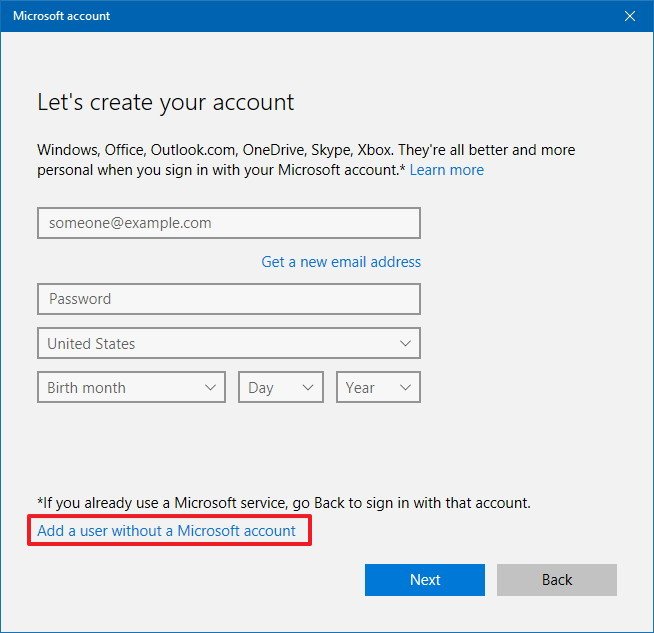Image resolution: width=654 pixels, height=633 pixels.
Task: Click the chevron arrow on United States dropdown
Action: click(x=405, y=343)
